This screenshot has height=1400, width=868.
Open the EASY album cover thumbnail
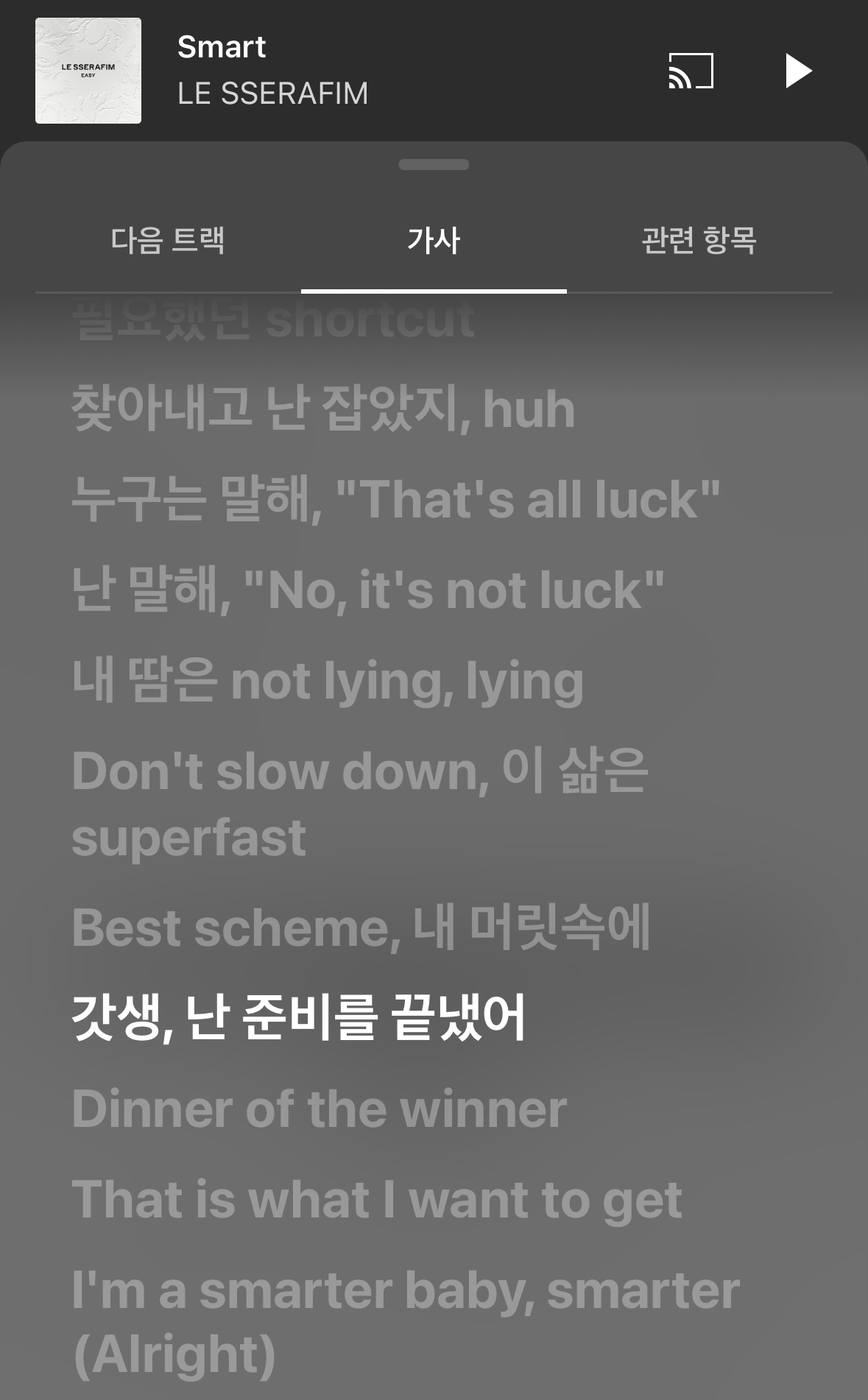[88, 71]
